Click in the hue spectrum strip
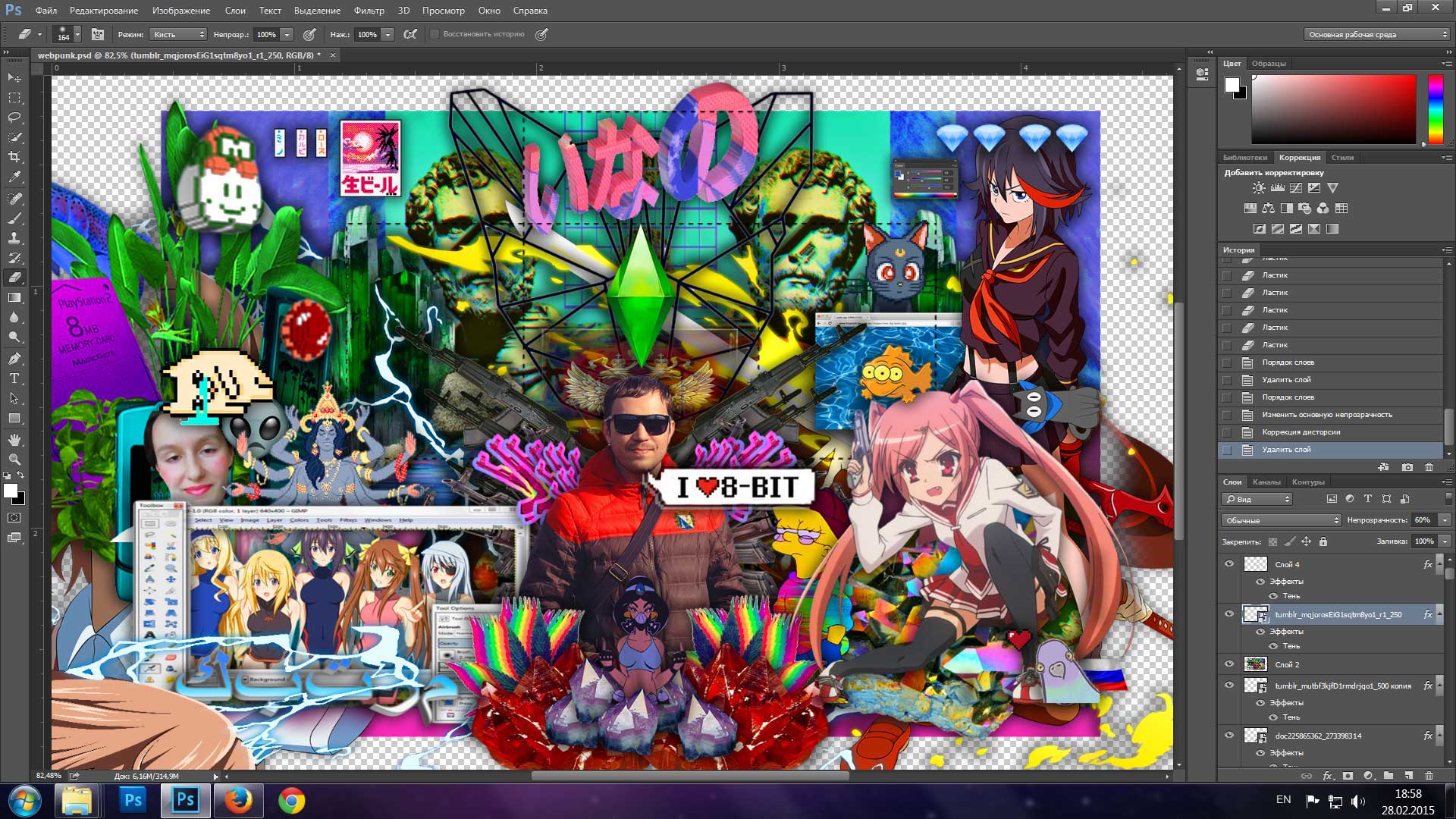 [1436, 108]
